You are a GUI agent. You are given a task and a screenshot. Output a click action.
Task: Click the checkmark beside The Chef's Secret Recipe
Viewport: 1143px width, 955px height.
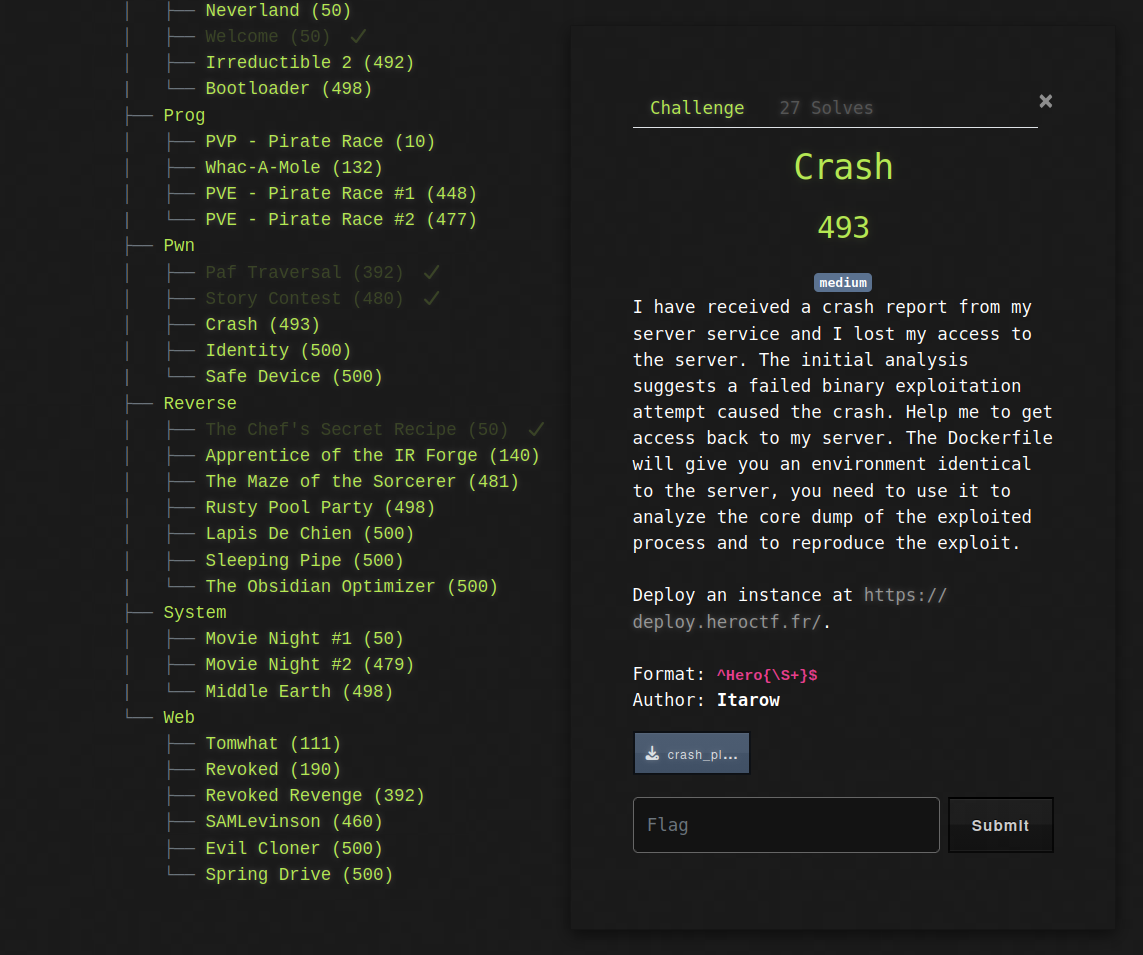536,430
